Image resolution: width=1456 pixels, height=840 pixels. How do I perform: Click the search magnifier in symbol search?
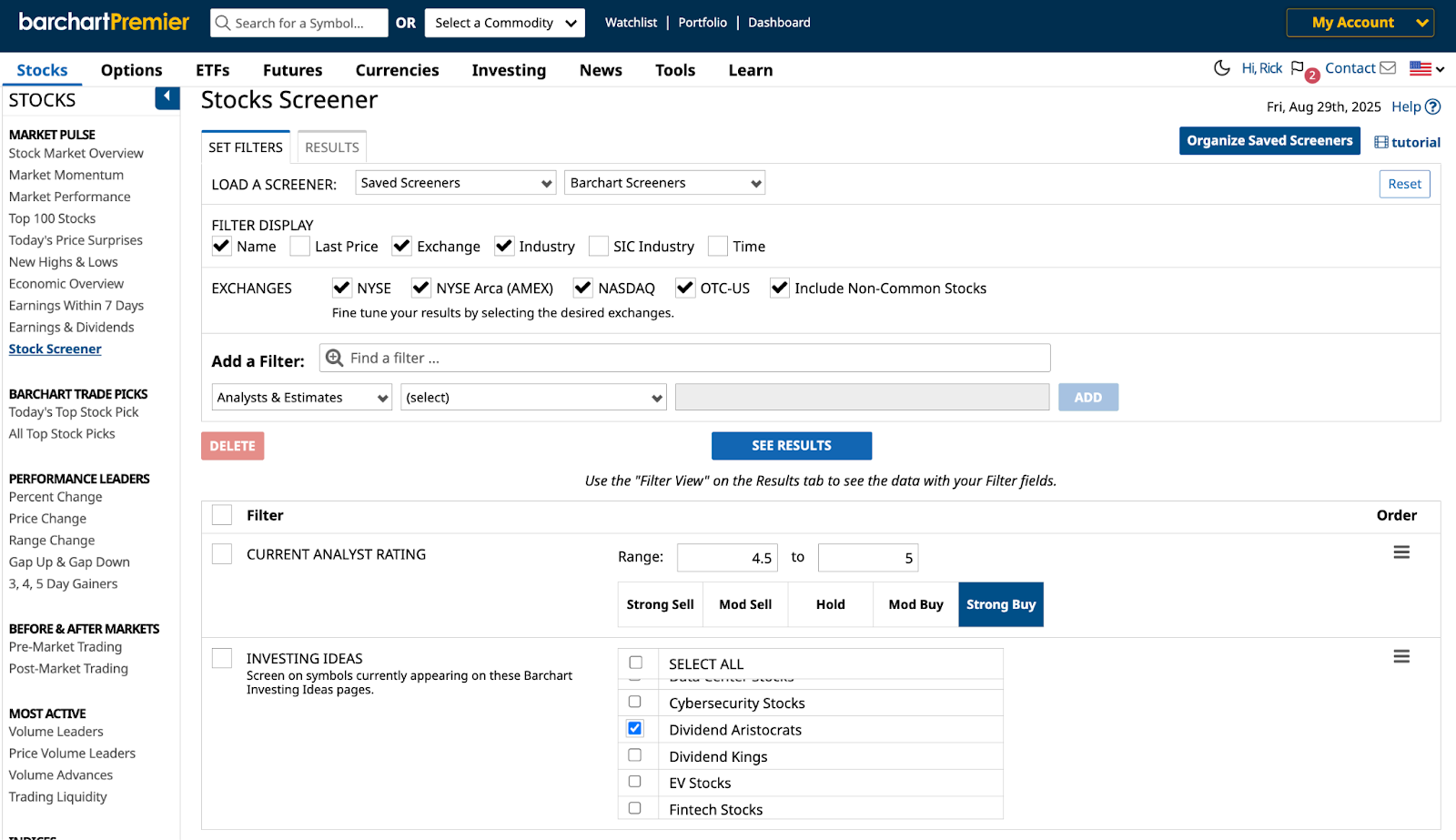[222, 23]
